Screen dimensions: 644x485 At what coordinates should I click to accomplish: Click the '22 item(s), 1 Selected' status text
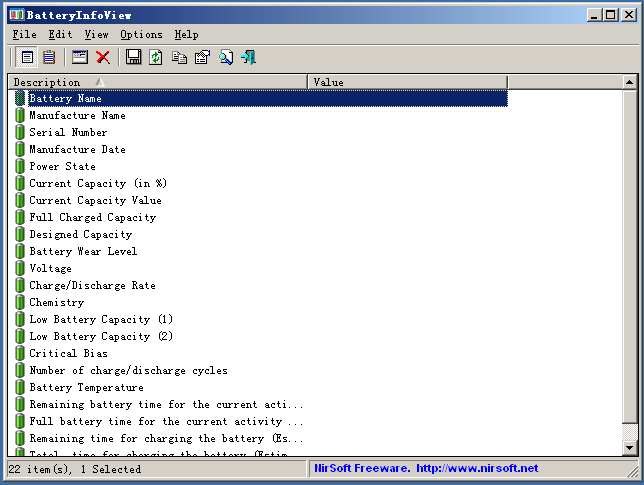pos(74,469)
